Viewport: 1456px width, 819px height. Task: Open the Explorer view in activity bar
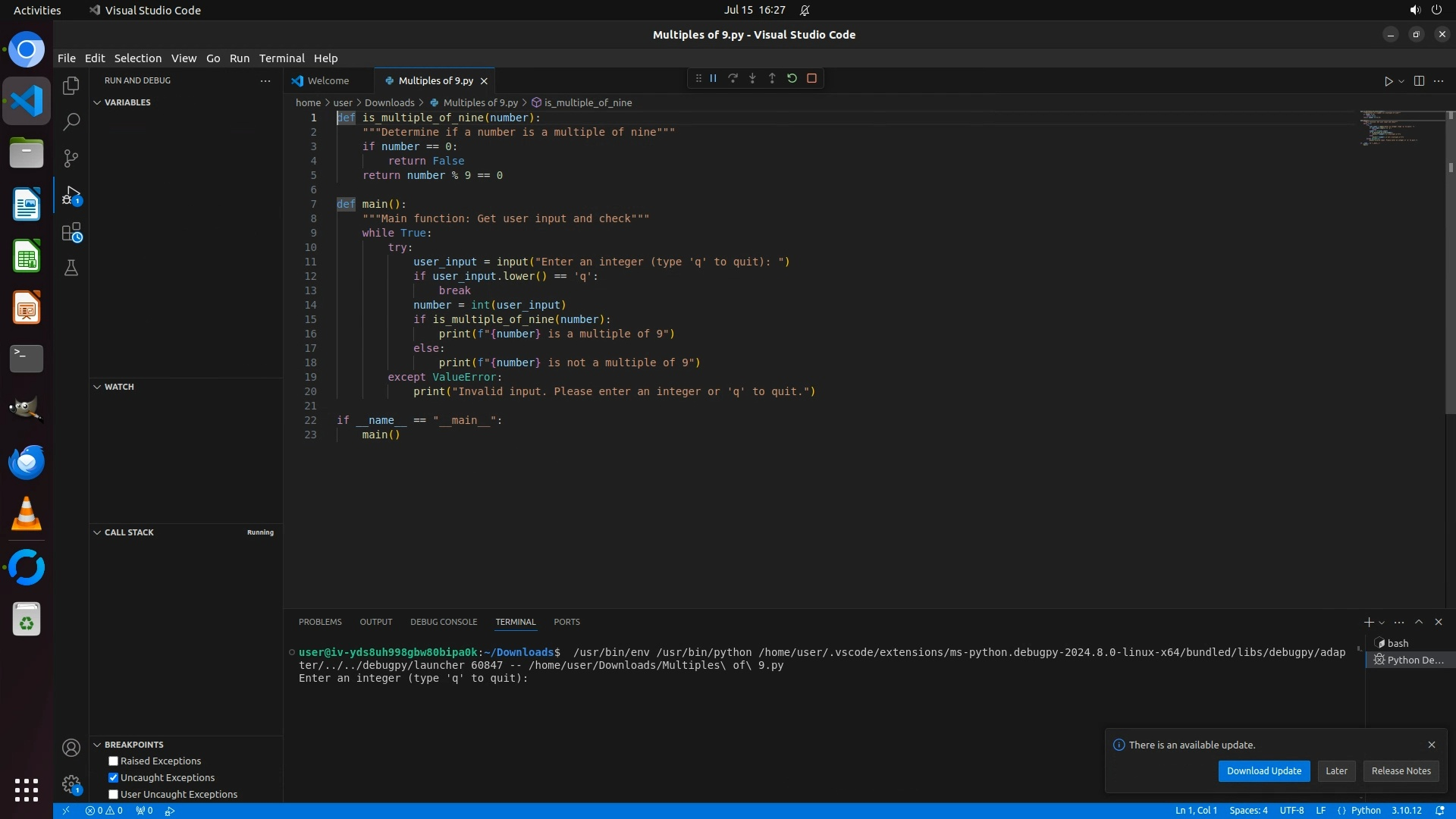(x=71, y=86)
